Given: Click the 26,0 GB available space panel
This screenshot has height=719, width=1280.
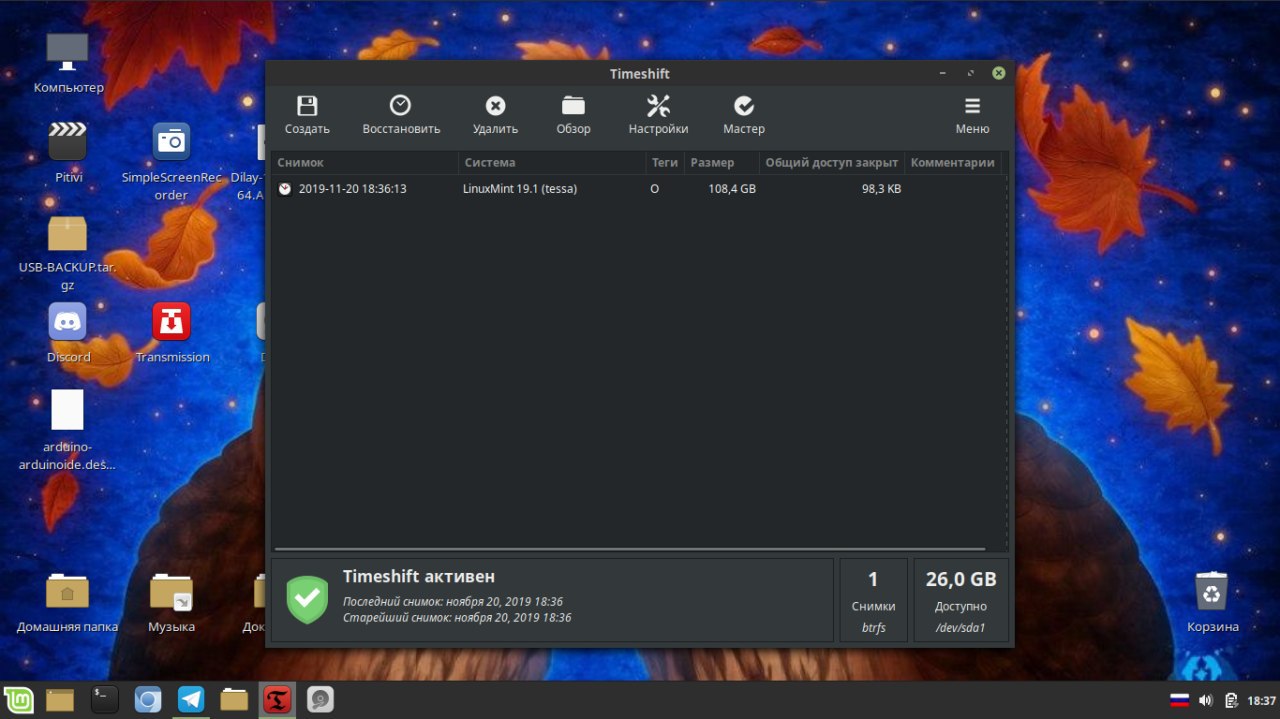Looking at the screenshot, I should click(x=961, y=600).
